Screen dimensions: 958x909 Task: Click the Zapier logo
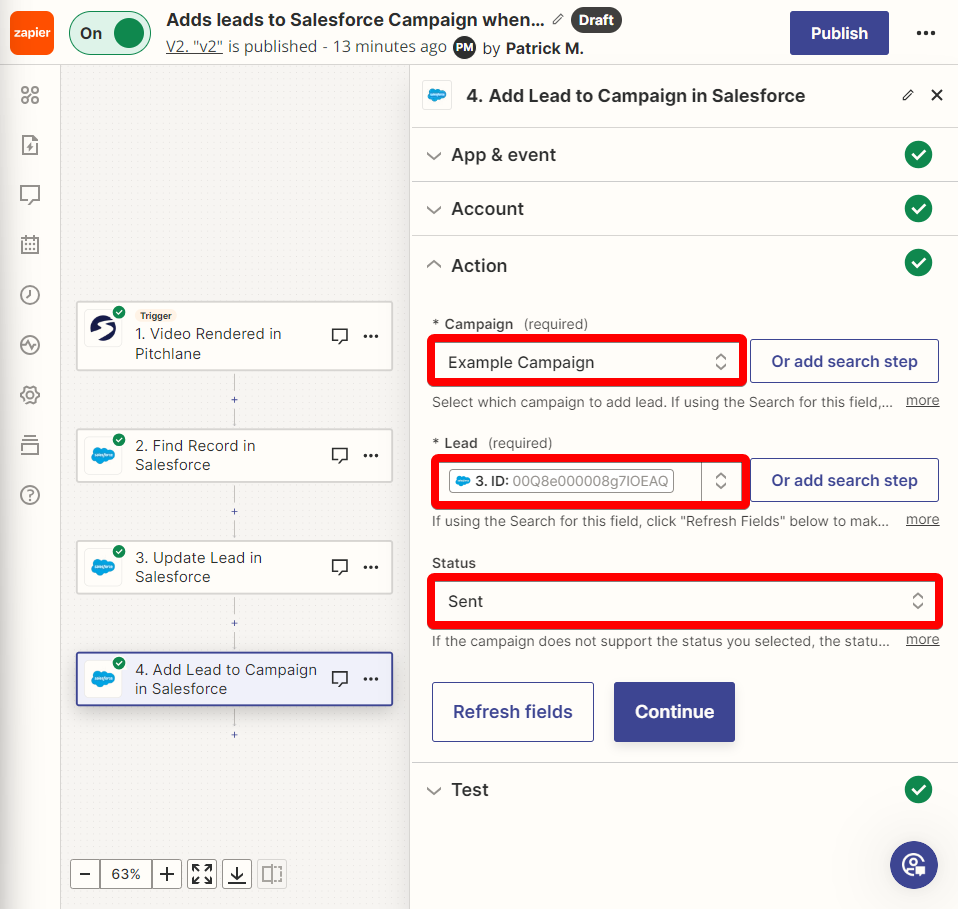[x=32, y=33]
